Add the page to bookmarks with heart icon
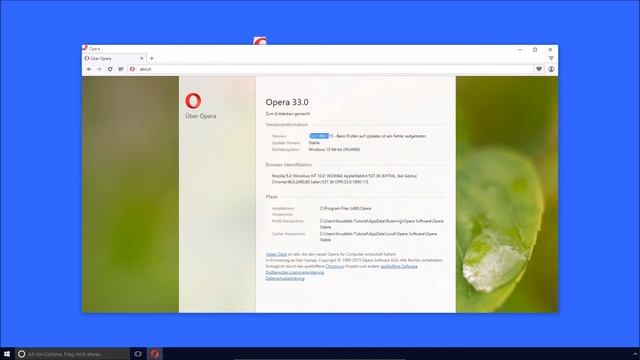Screen dimensions: 640x360 (539, 69)
